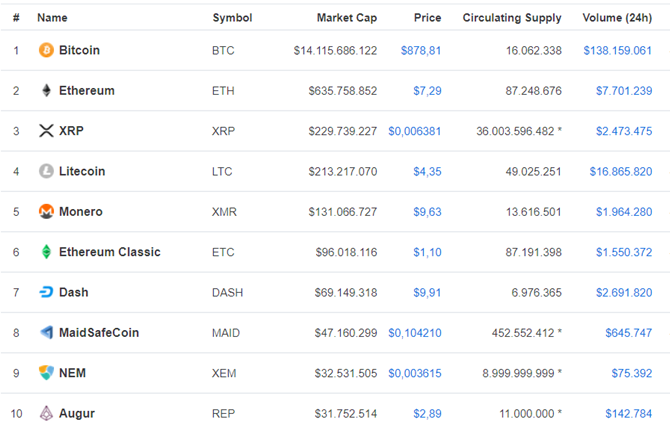Viewport: 670px width, 432px height.
Task: Open Dash price link $9,91
Action: [x=427, y=293]
